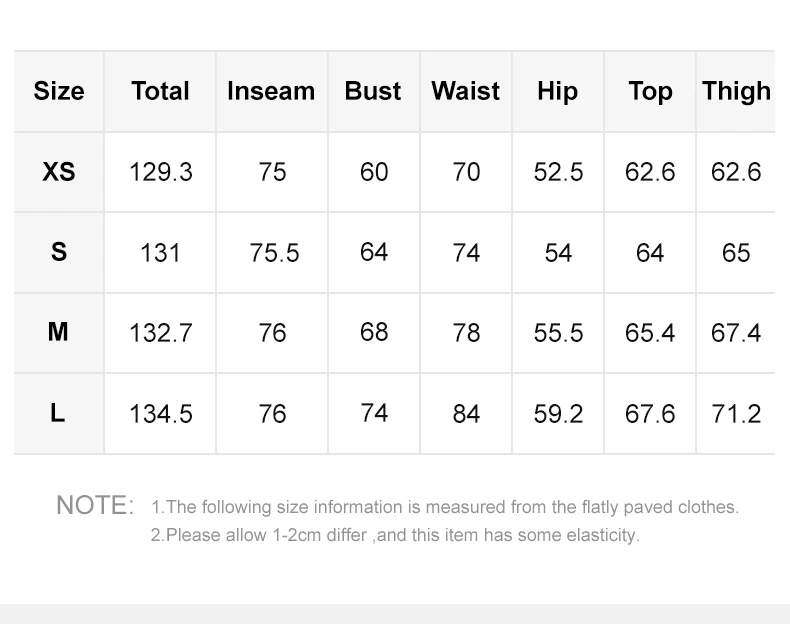The width and height of the screenshot is (790, 624).
Task: Select the M size row label
Action: [59, 332]
